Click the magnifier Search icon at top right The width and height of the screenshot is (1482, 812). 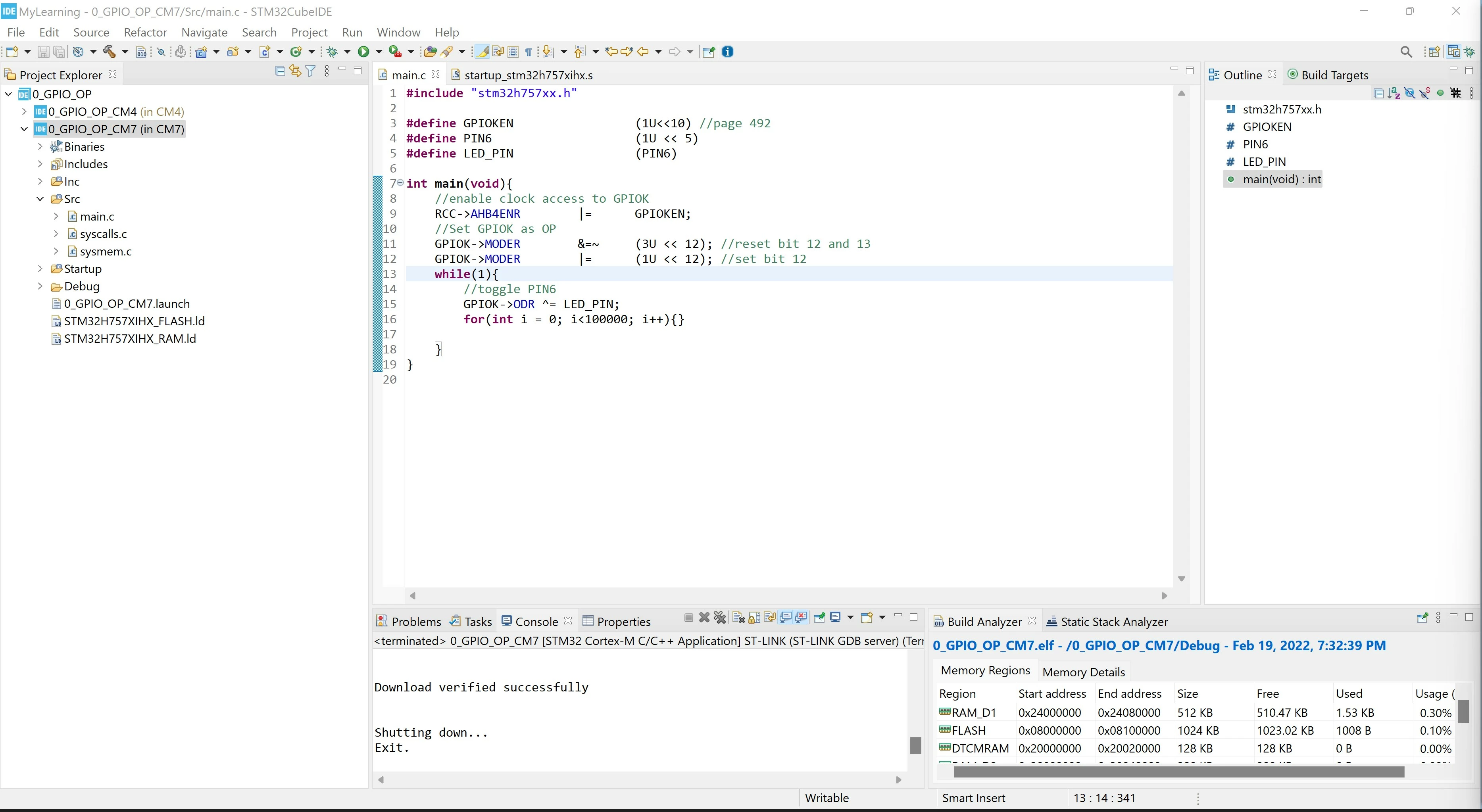1406,52
